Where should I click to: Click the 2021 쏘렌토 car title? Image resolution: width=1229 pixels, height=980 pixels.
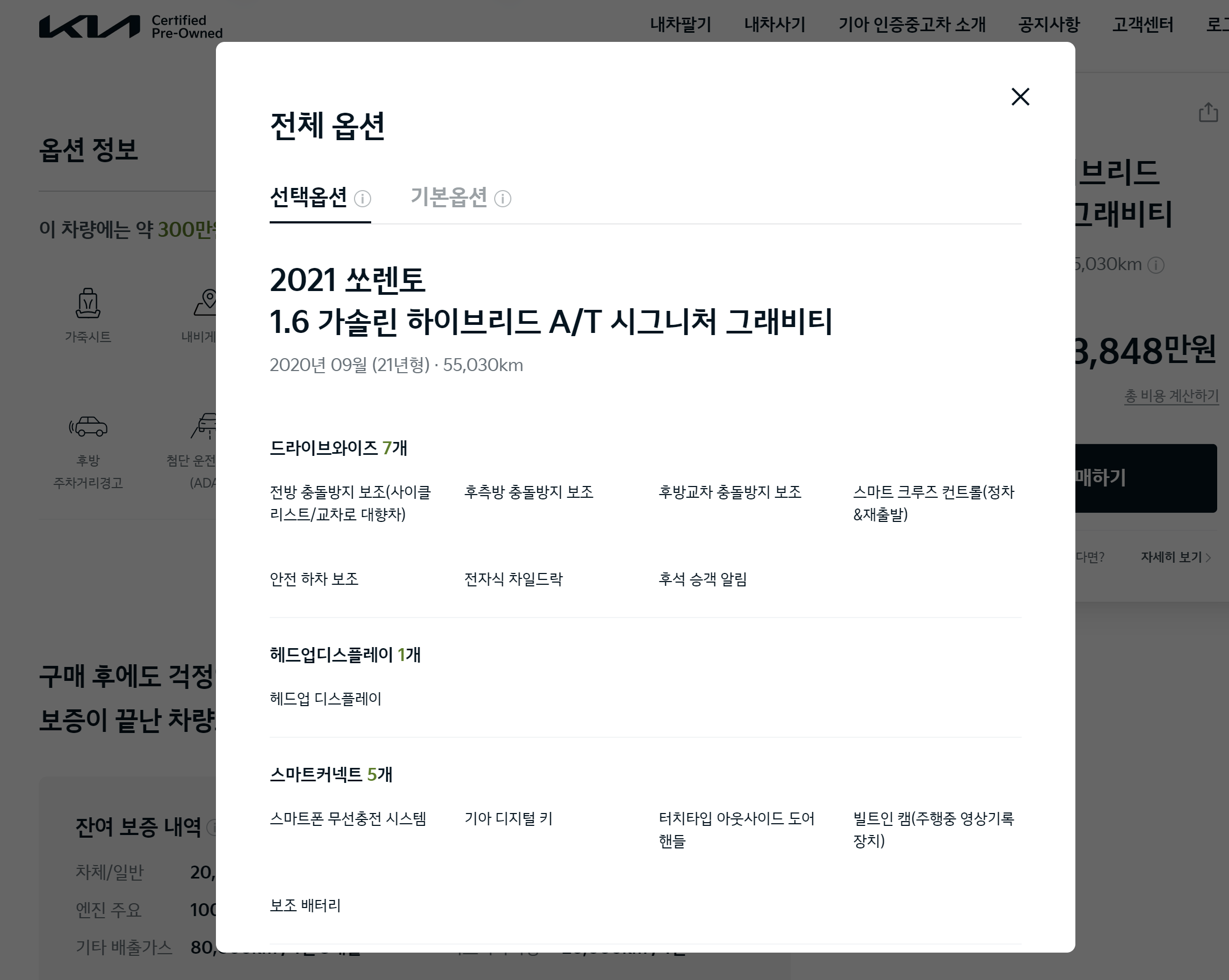tap(348, 280)
